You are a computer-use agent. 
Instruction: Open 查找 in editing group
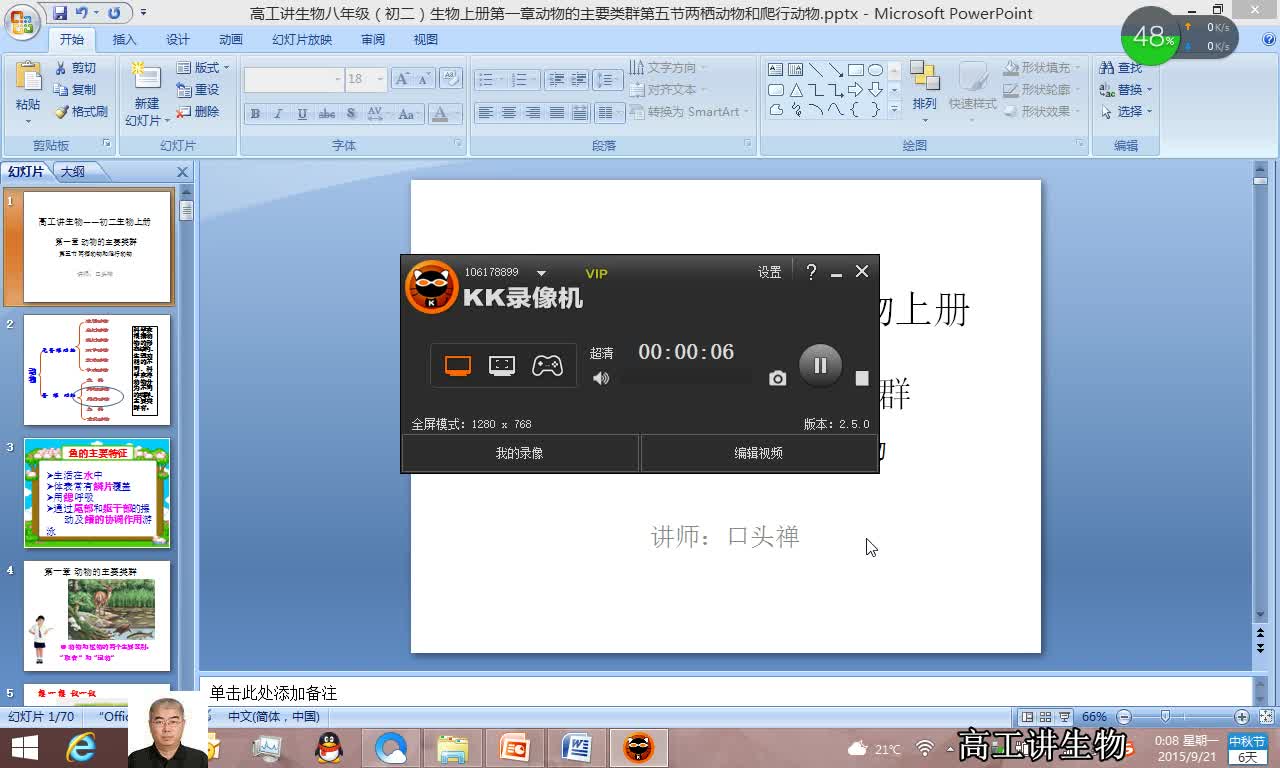click(x=1121, y=68)
